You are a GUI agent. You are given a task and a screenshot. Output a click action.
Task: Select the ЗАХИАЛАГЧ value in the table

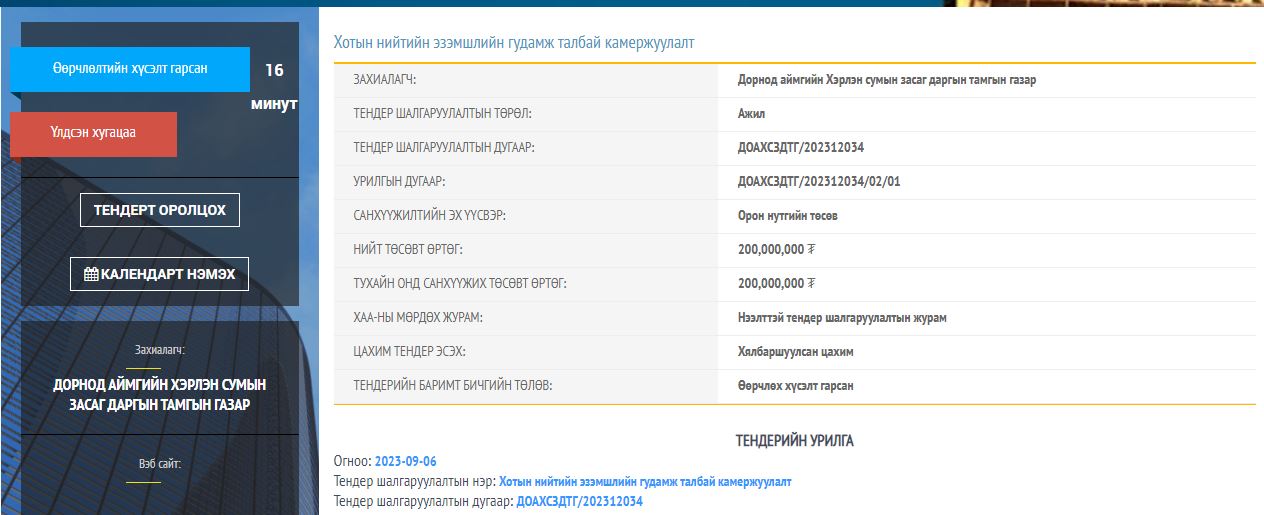coord(886,80)
